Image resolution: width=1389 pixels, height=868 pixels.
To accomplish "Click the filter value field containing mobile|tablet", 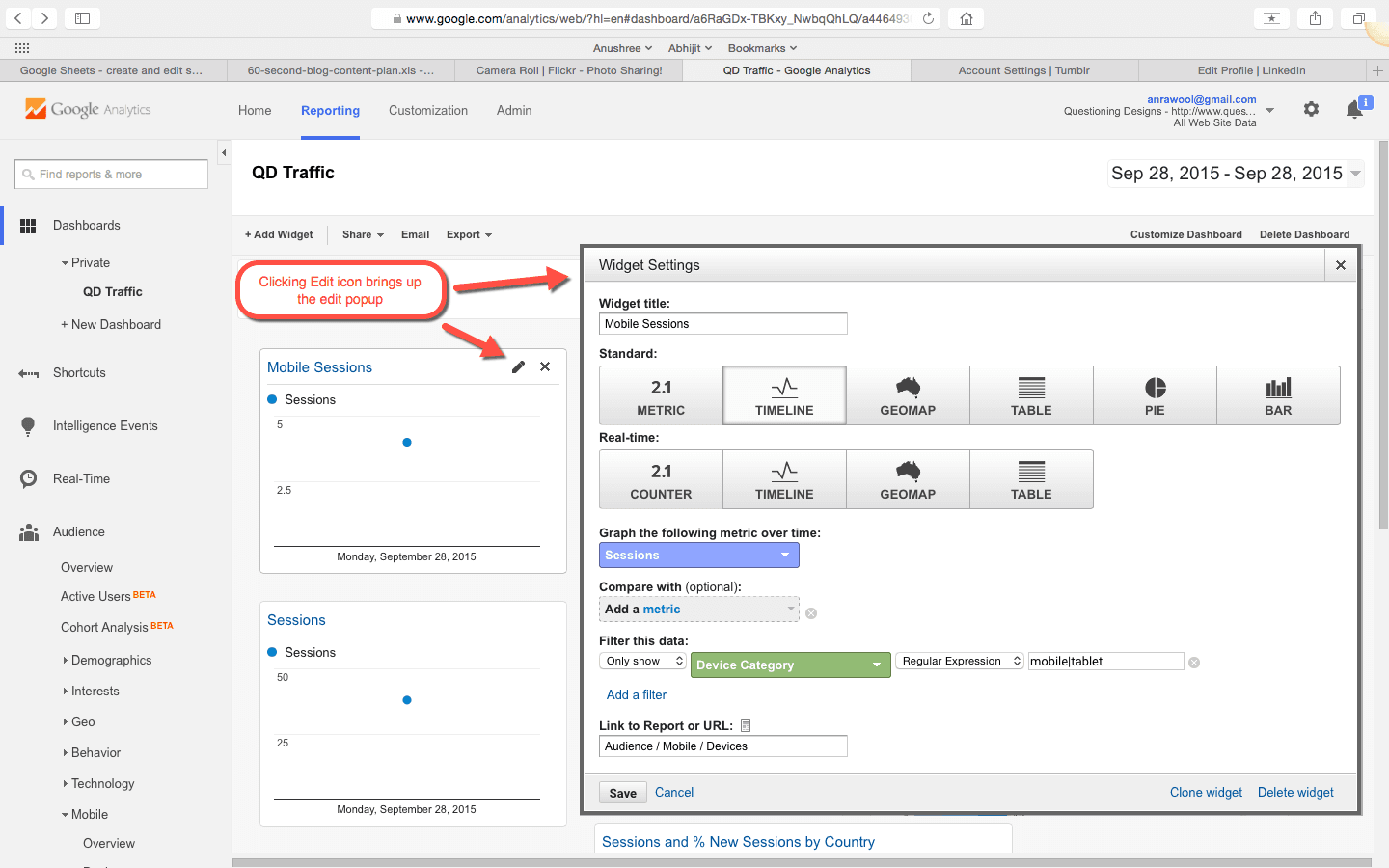I will click(1105, 662).
